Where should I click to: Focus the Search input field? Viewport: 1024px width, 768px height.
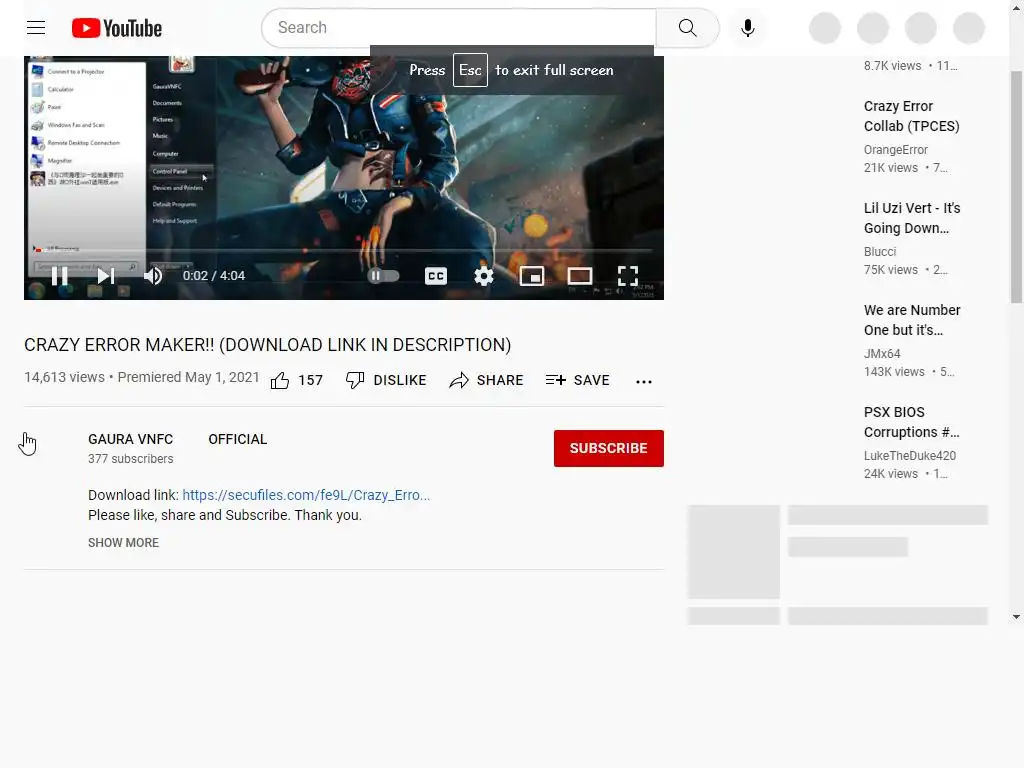459,28
